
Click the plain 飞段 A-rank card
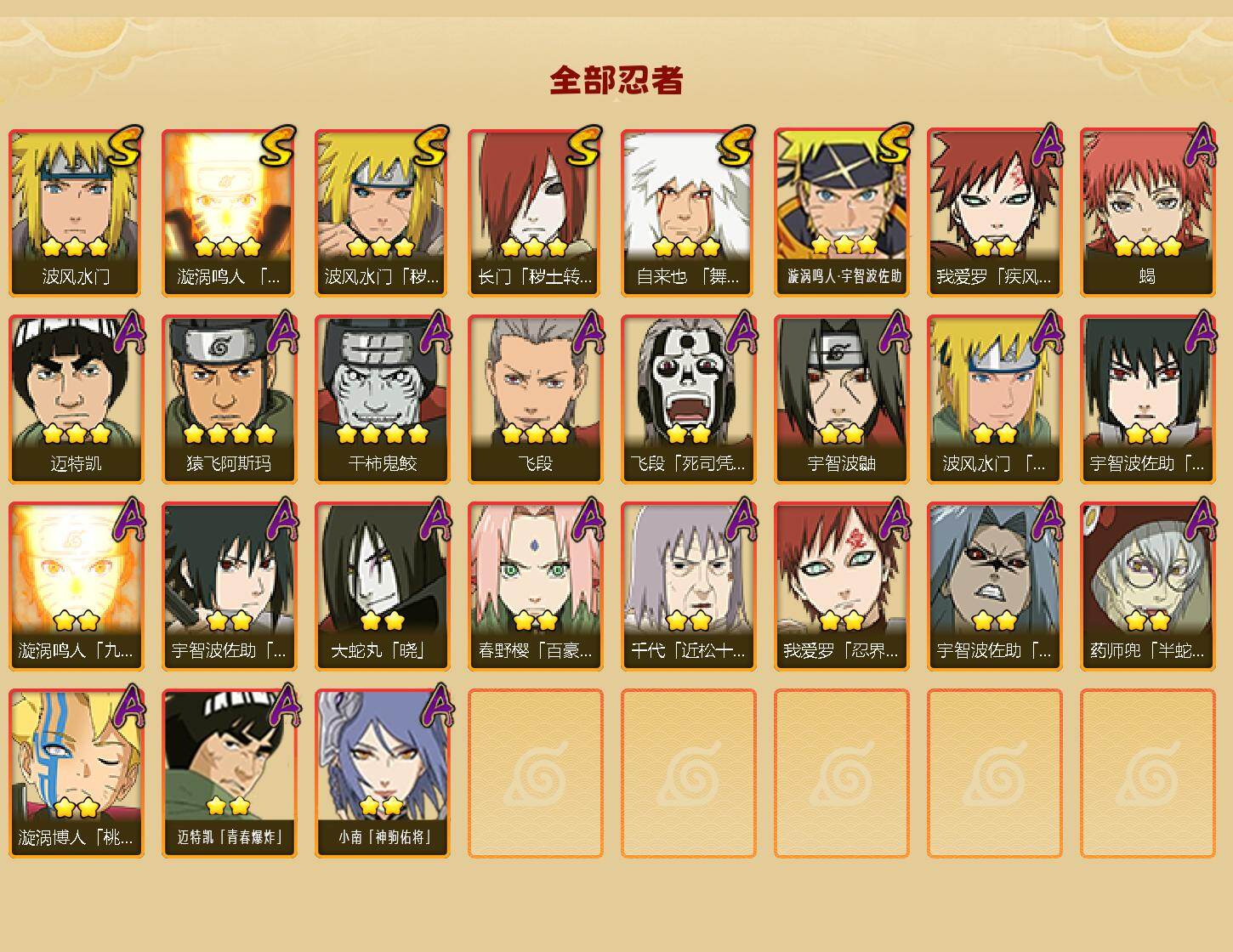tap(535, 399)
